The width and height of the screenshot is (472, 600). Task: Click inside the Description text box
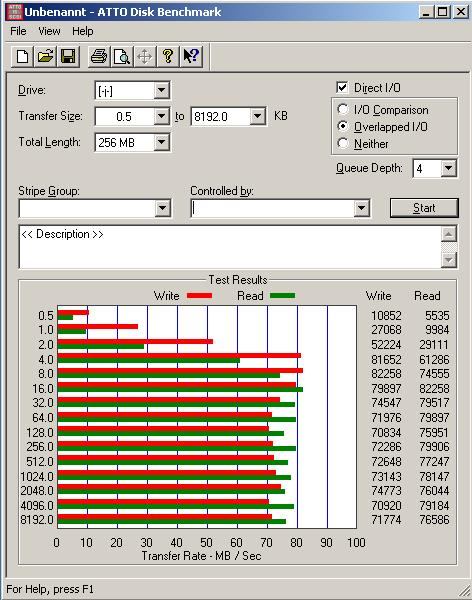[230, 247]
